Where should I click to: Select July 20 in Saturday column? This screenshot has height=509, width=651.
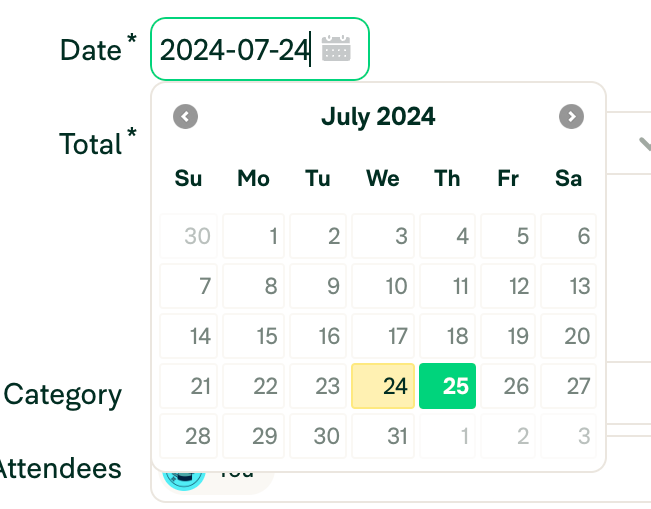[x=568, y=336]
